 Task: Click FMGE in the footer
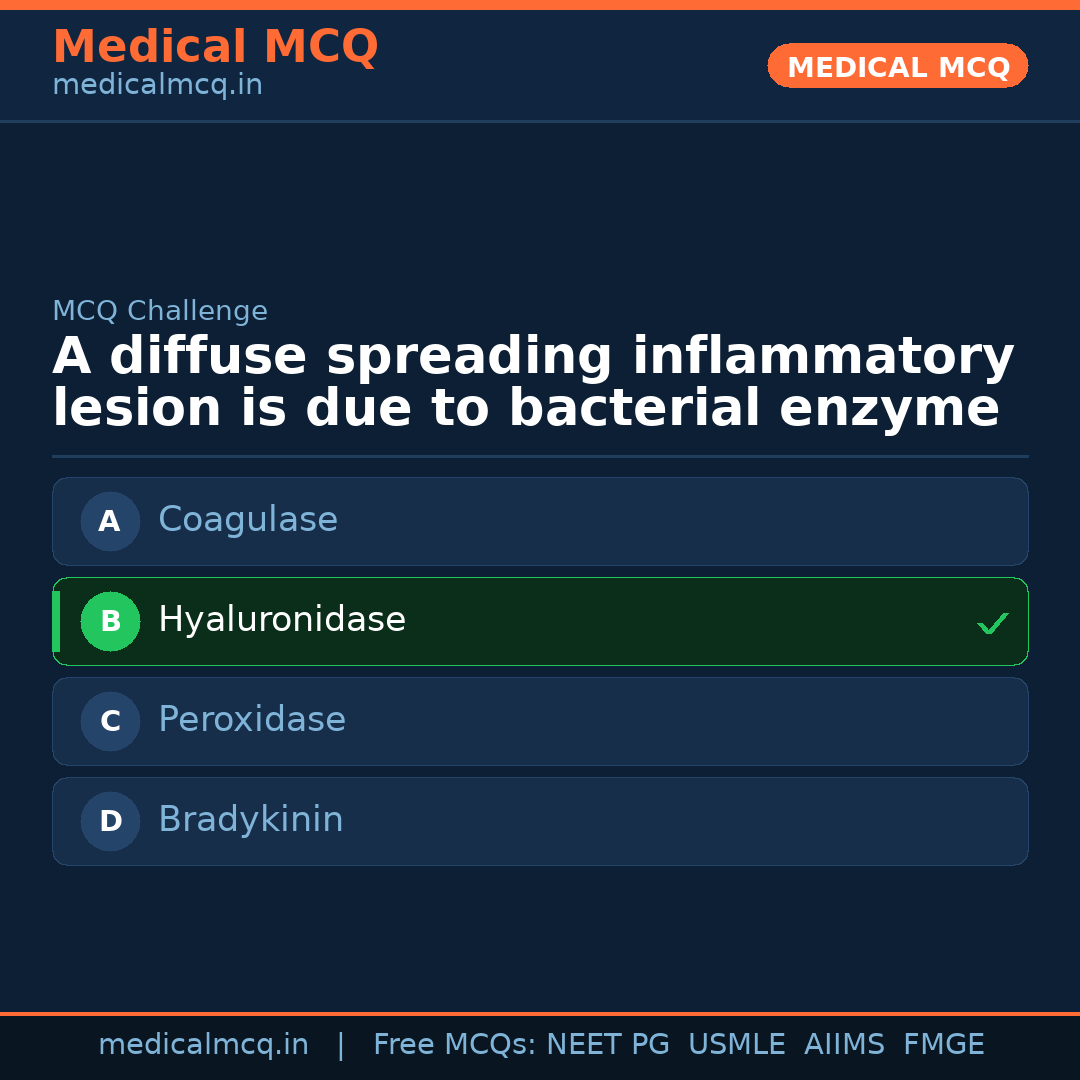(944, 1045)
